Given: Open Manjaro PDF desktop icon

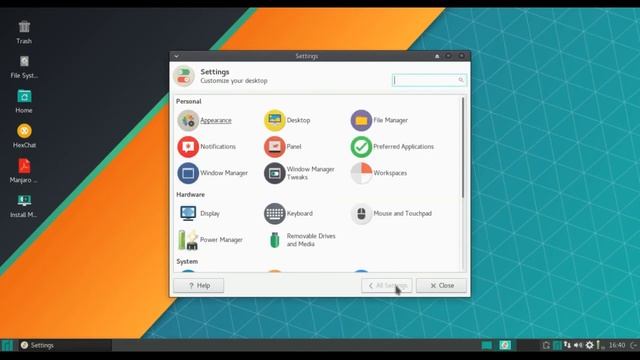Looking at the screenshot, I should (24, 171).
